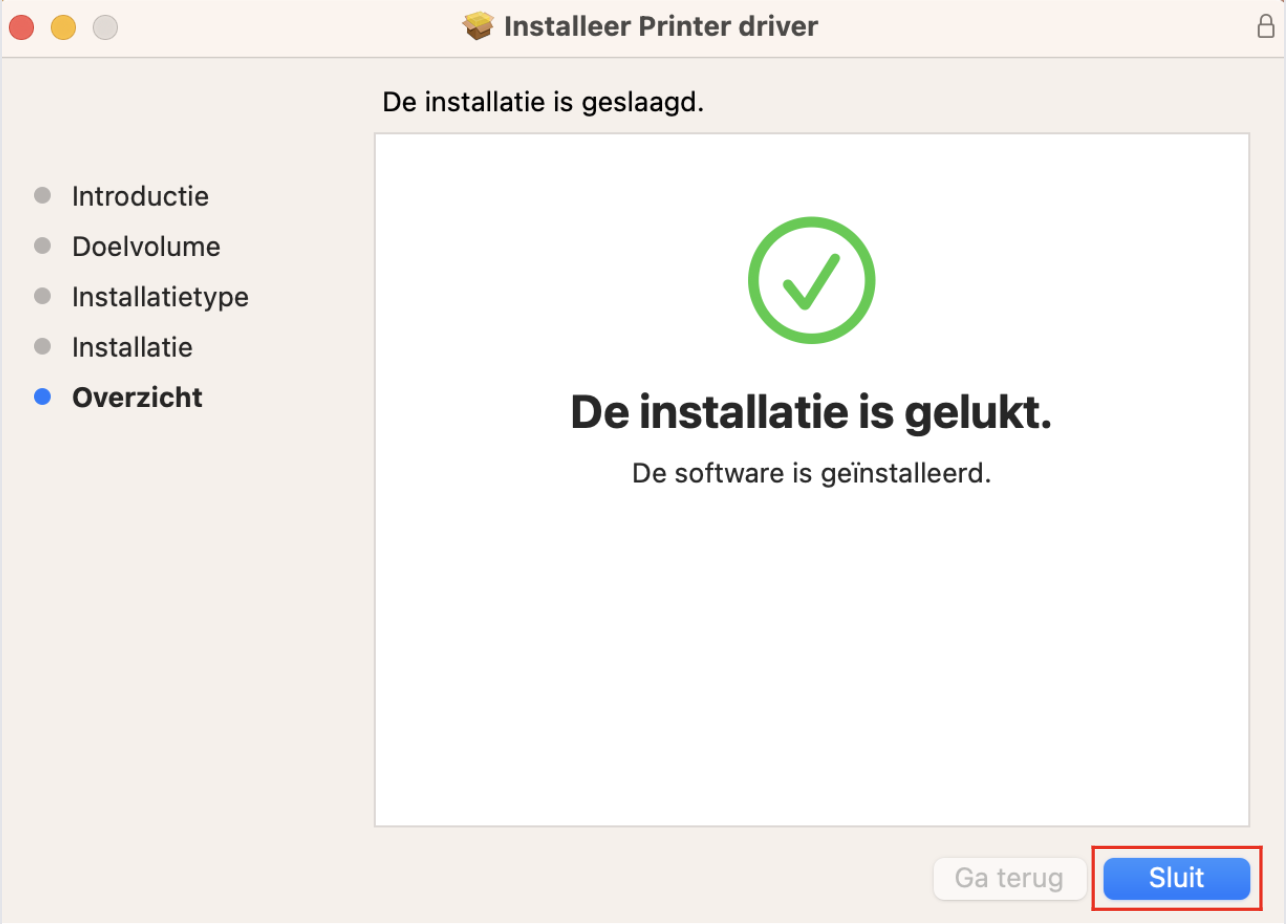
Task: Click the 'Installeer Printer driver' window title
Action: [661, 26]
